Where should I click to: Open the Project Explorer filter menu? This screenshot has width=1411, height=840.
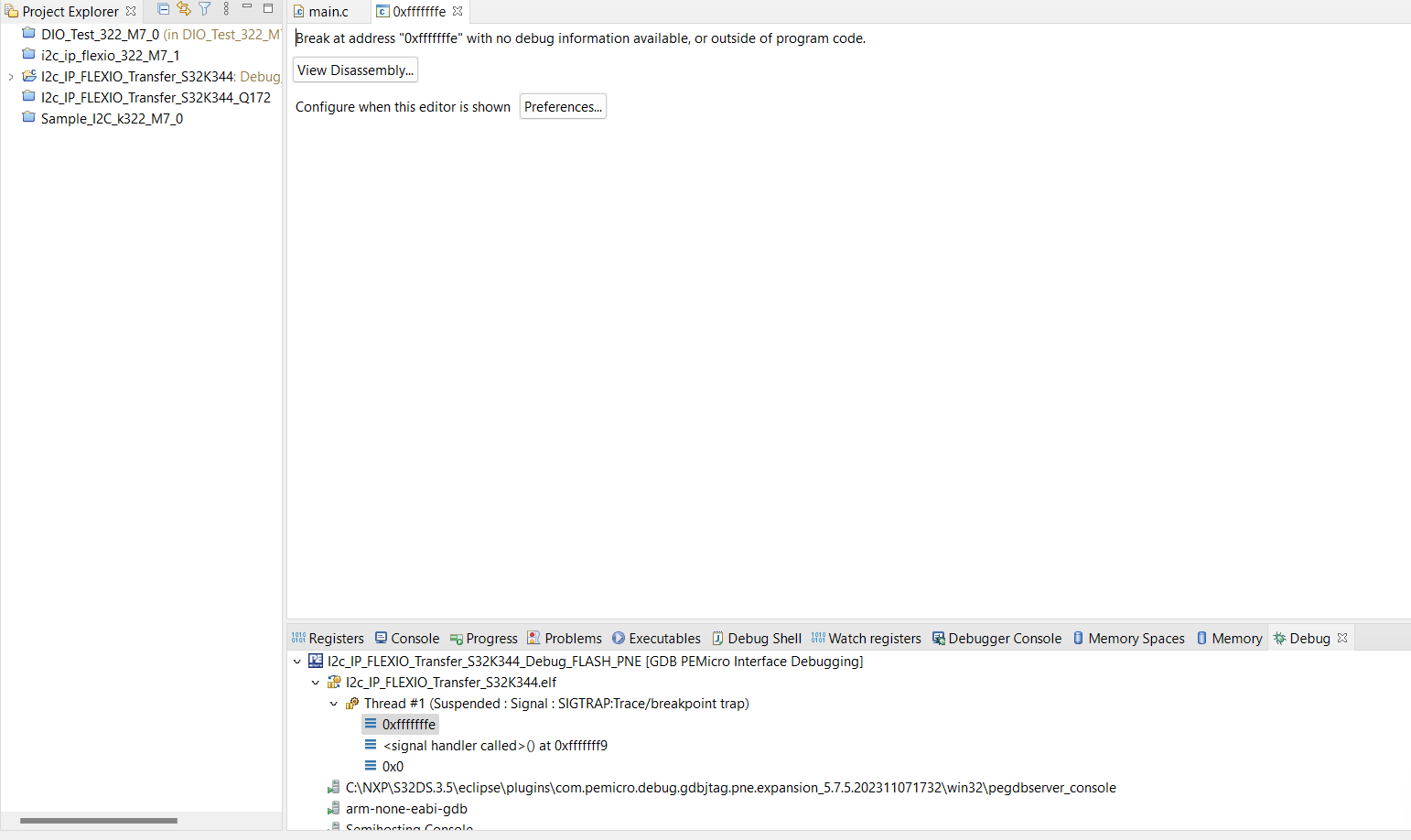point(203,8)
